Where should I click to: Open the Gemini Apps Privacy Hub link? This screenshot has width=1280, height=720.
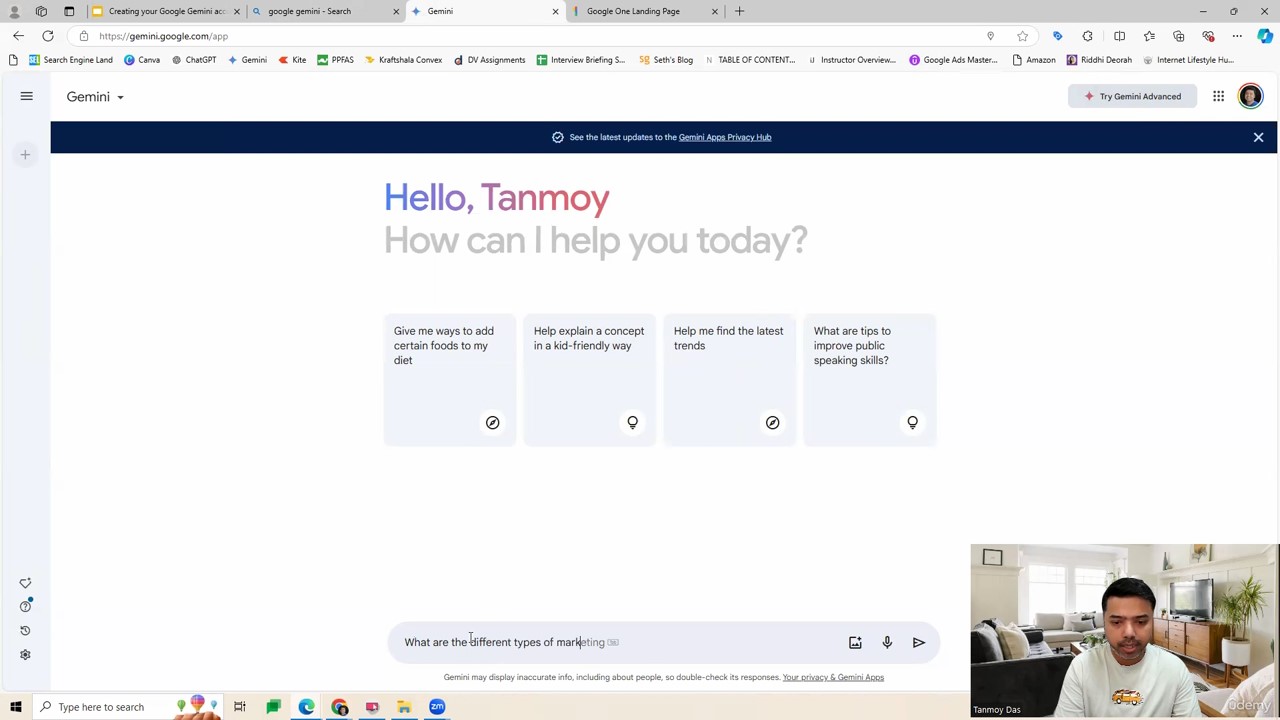(x=725, y=137)
